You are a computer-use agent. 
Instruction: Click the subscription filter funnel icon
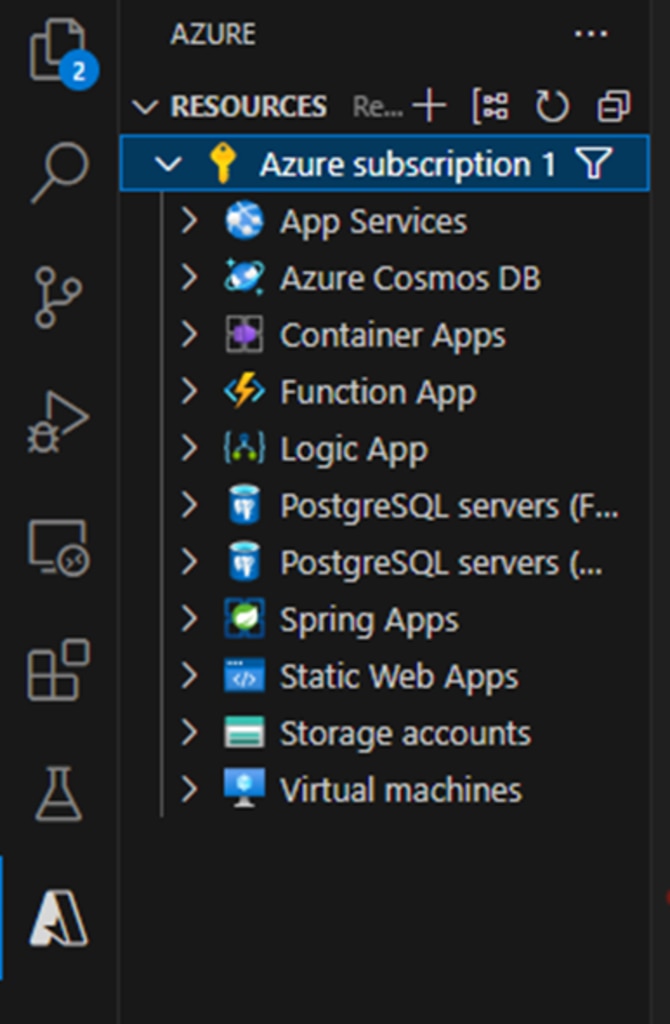594,163
